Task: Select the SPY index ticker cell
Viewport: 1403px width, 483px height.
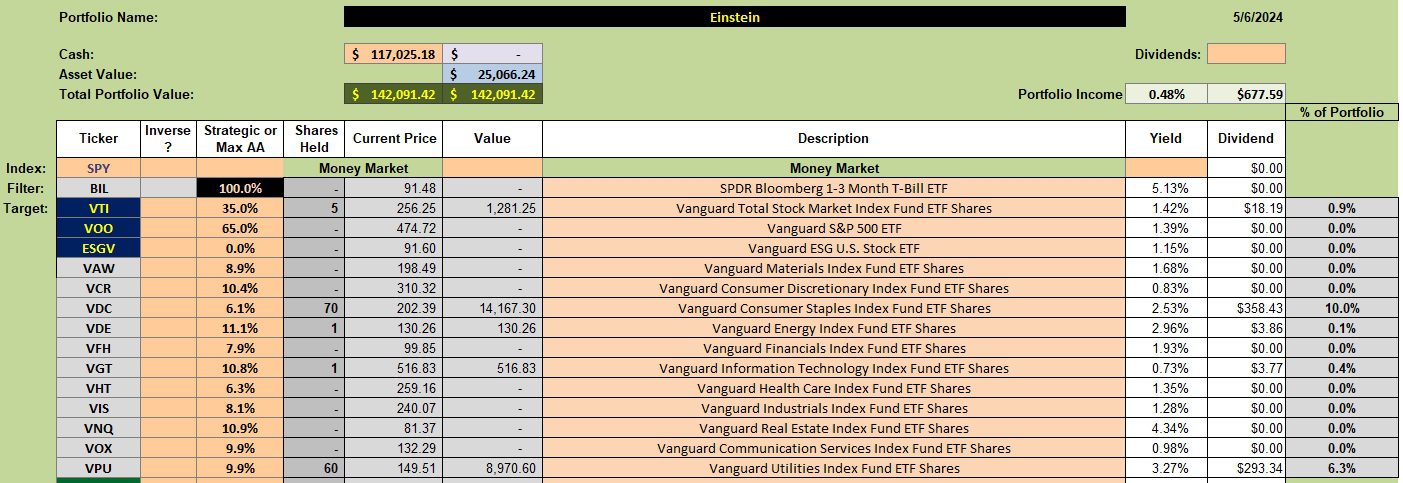Action: 98,168
